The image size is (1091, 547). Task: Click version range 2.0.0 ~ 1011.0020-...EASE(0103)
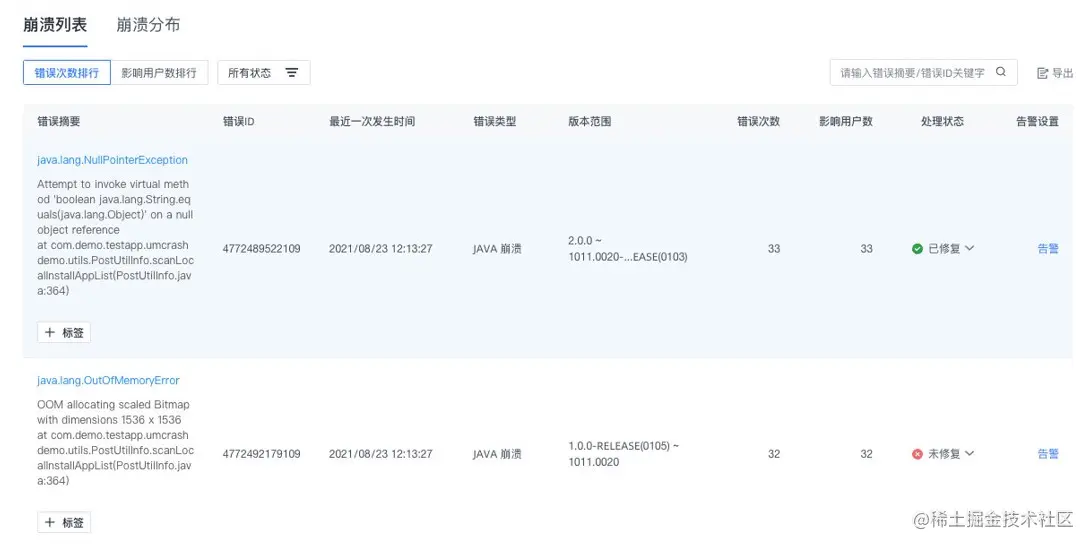click(628, 248)
